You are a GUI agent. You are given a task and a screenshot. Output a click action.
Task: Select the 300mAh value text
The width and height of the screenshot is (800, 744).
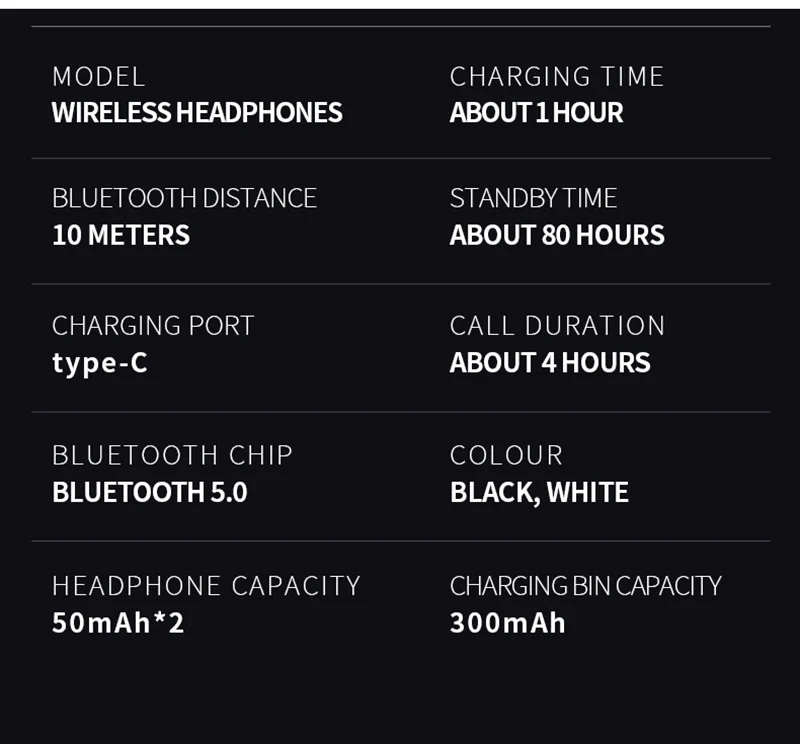click(x=508, y=623)
